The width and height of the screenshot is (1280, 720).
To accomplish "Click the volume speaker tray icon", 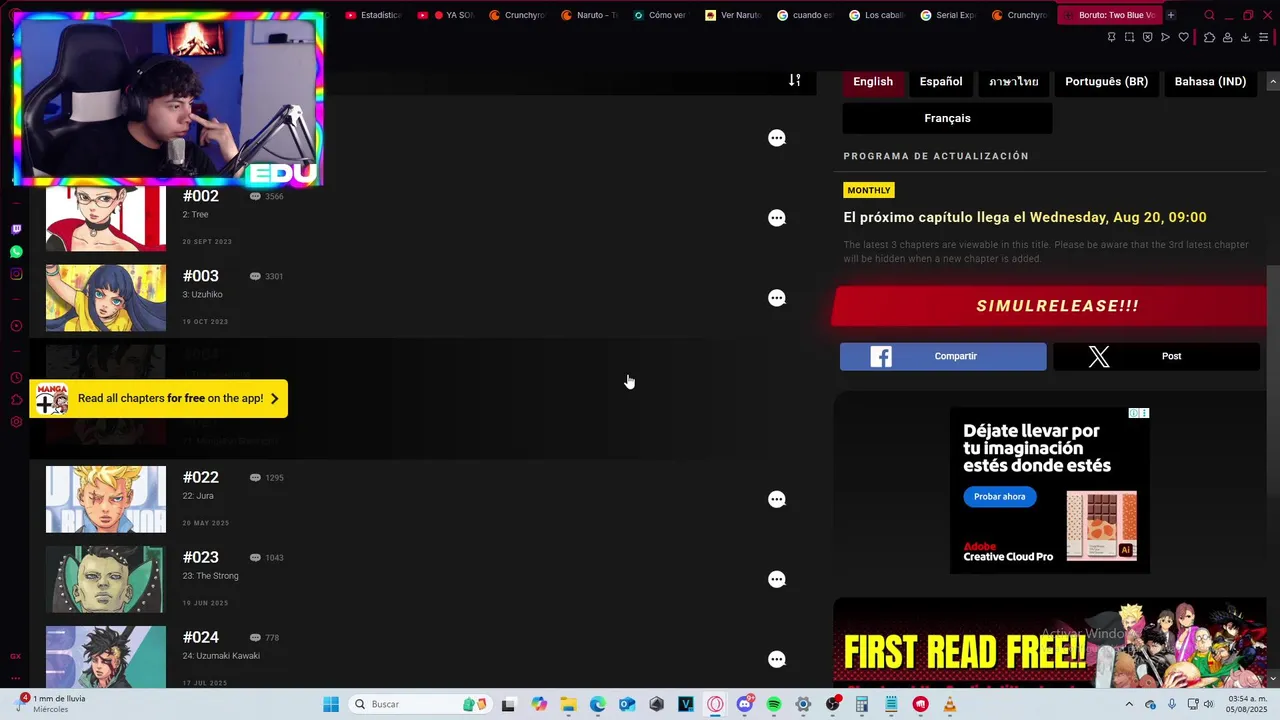I will [x=1208, y=704].
